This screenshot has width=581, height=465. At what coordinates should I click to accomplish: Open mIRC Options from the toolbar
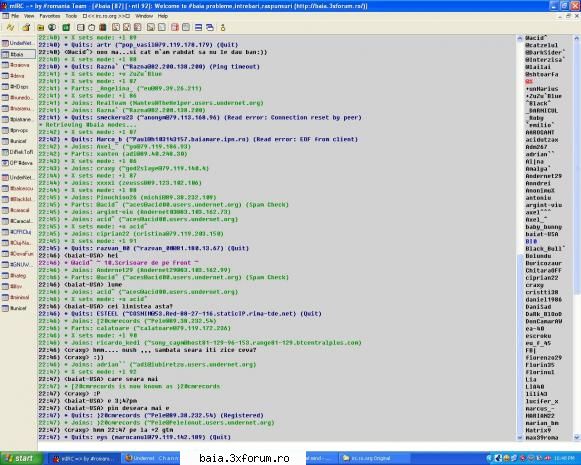[x=26, y=27]
